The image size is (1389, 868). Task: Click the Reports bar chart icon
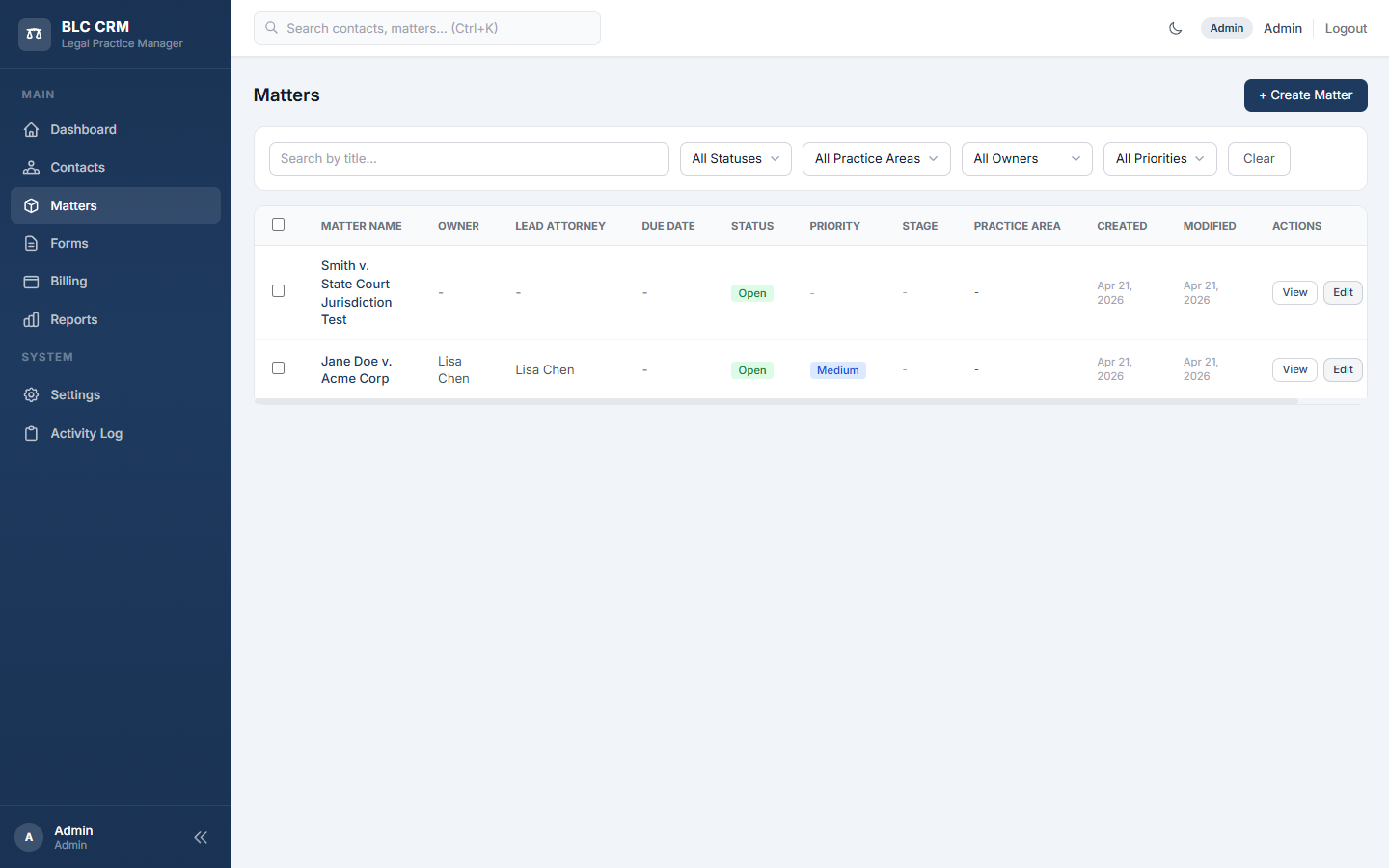(x=32, y=319)
